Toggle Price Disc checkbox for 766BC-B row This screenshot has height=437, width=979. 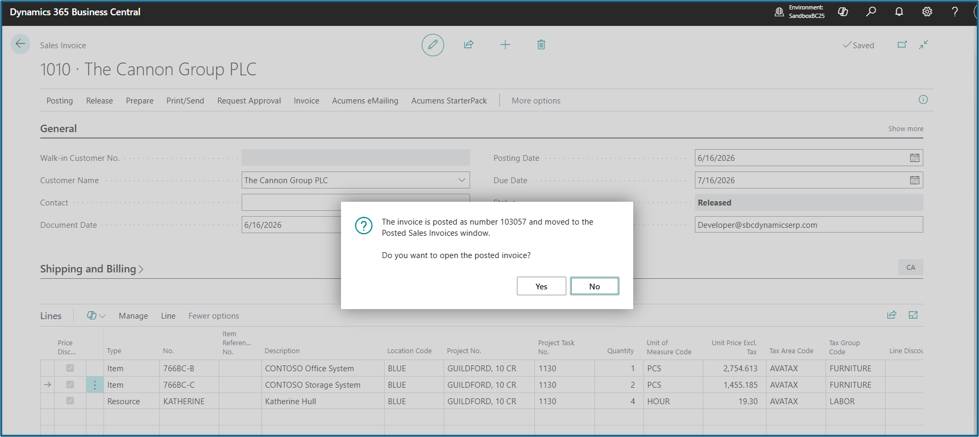point(70,368)
